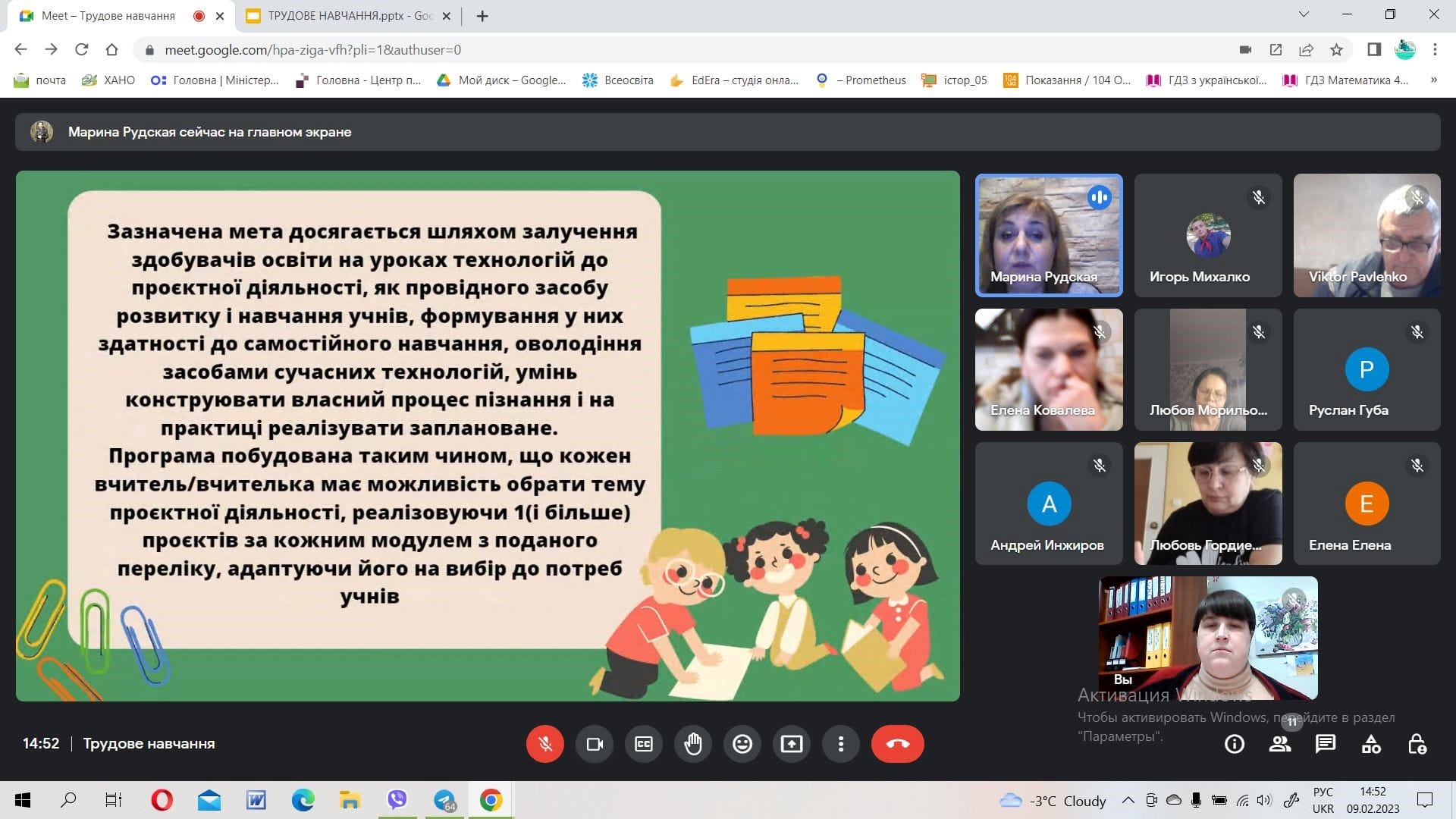This screenshot has height=819, width=1456.
Task: Go forward in browser history
Action: pos(51,49)
